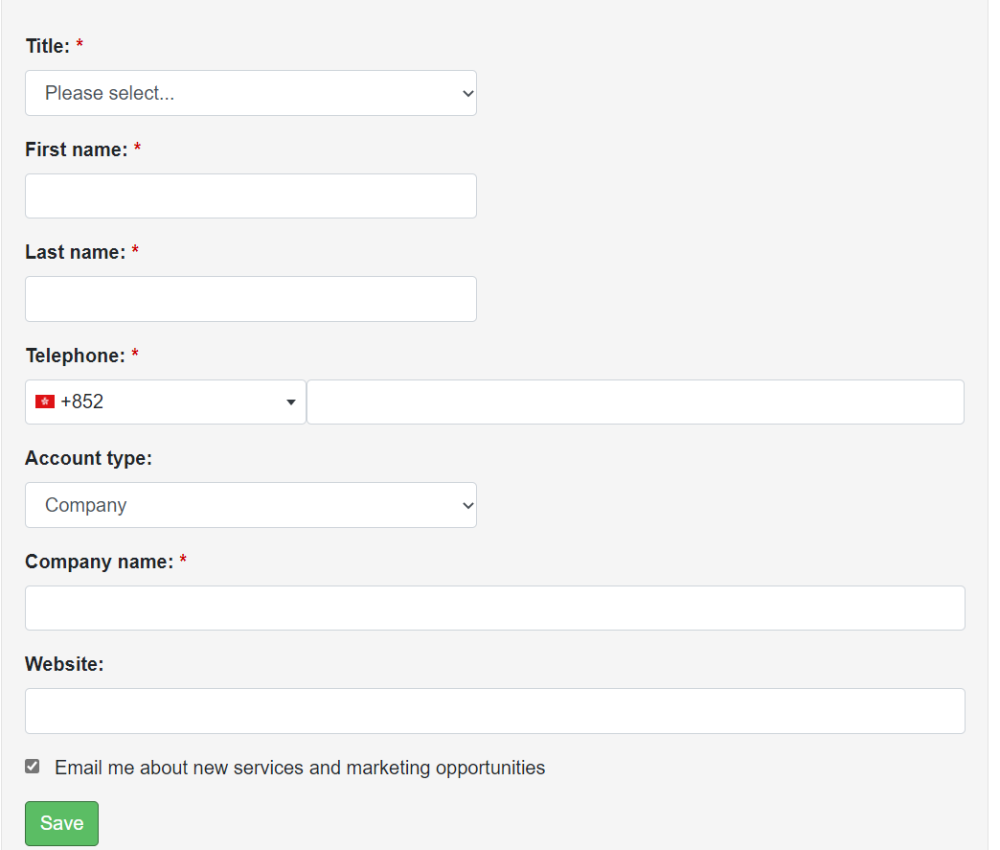
Task: Click the 'Website:' label text
Action: (64, 664)
